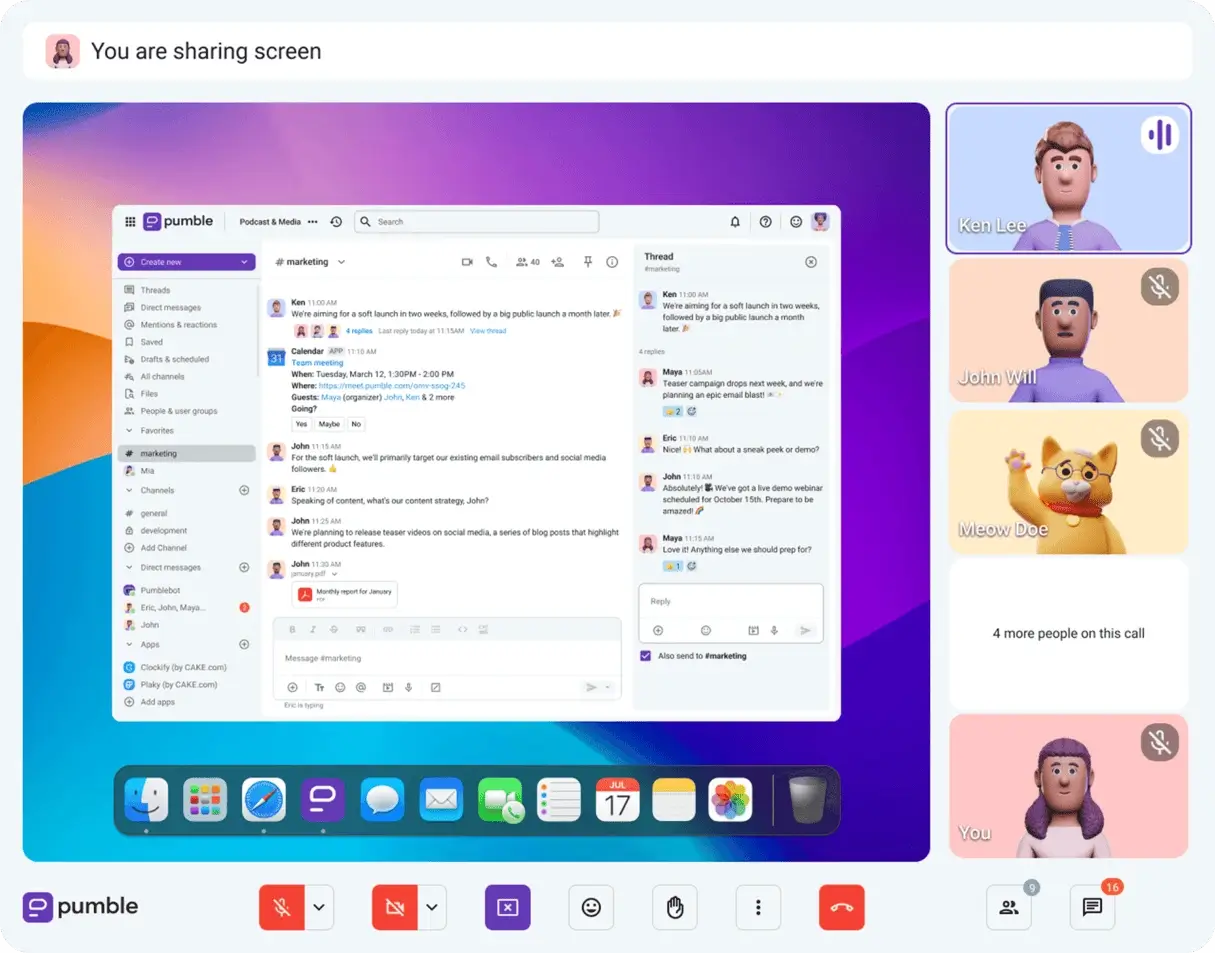Open the Create new dropdown
1215x953 pixels.
point(186,262)
